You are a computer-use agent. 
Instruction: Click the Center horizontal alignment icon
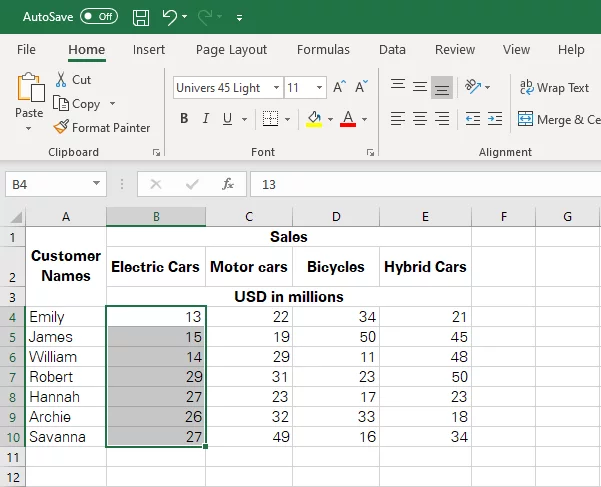[420, 119]
